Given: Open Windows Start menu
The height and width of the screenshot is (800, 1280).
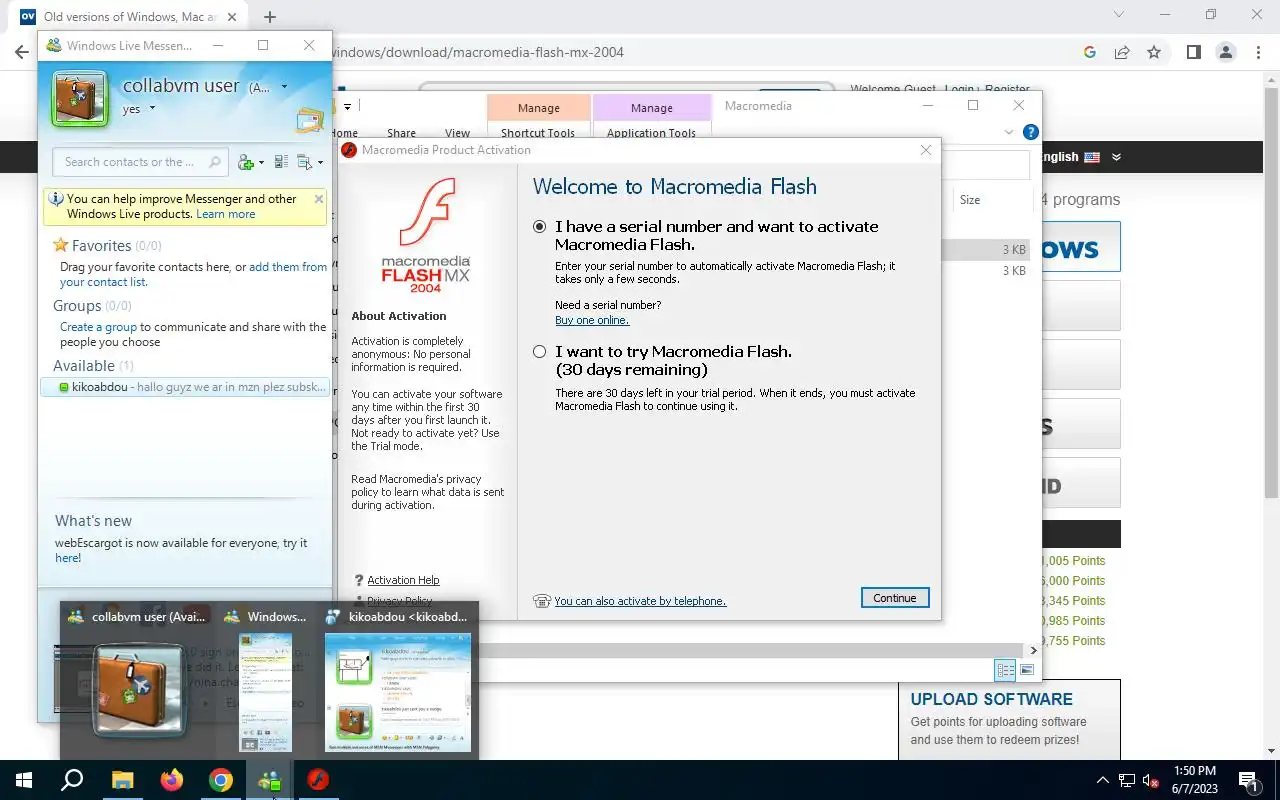Looking at the screenshot, I should [24, 780].
